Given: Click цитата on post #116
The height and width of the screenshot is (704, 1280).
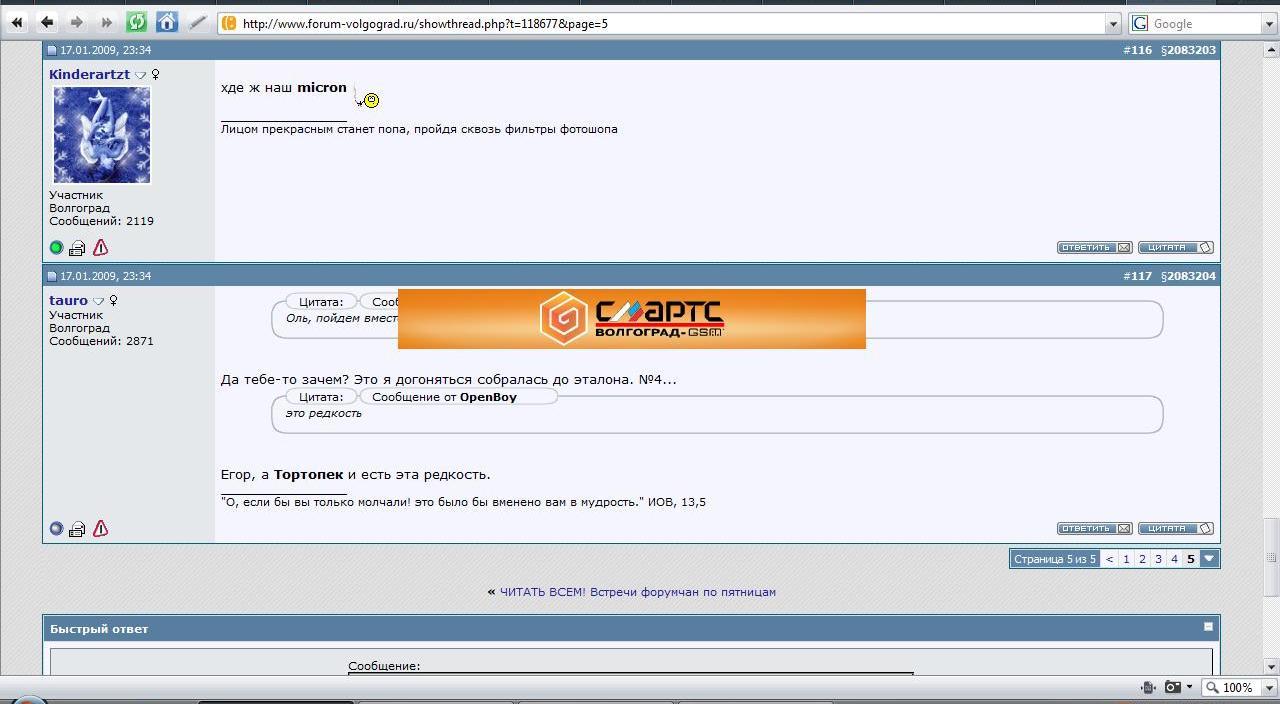Looking at the screenshot, I should tap(1175, 247).
